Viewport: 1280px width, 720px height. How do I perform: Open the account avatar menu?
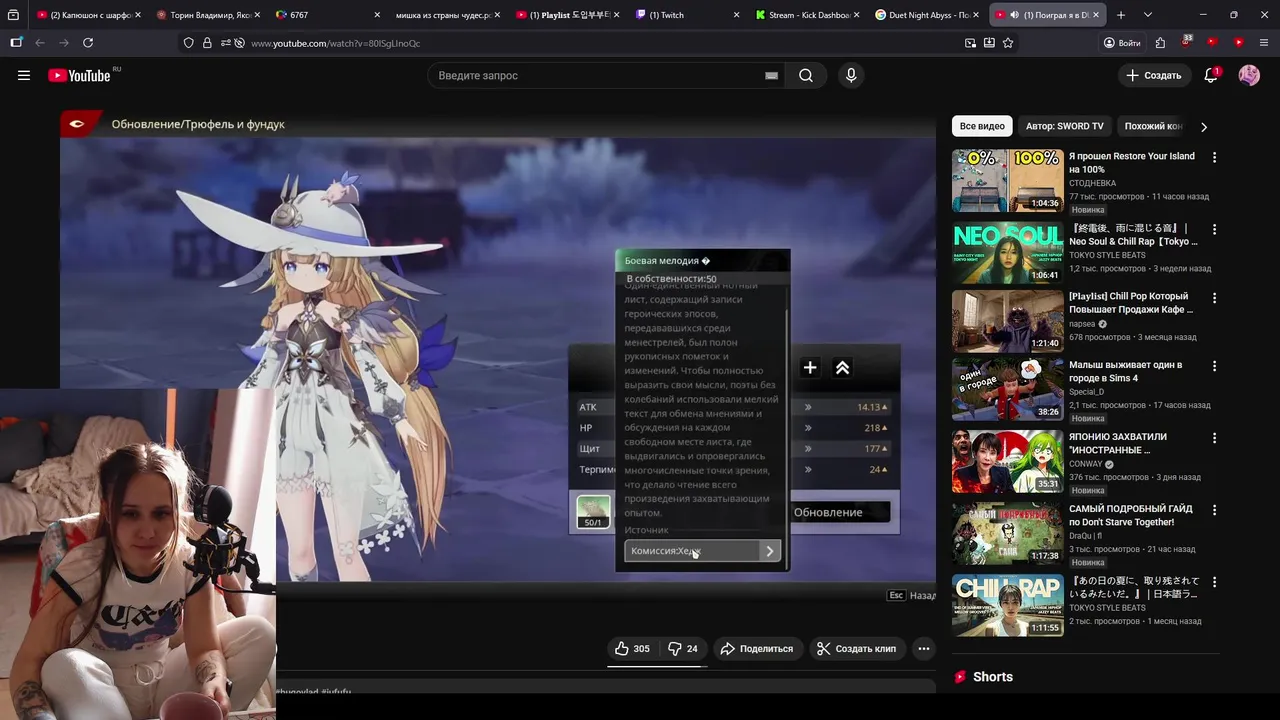click(x=1249, y=75)
